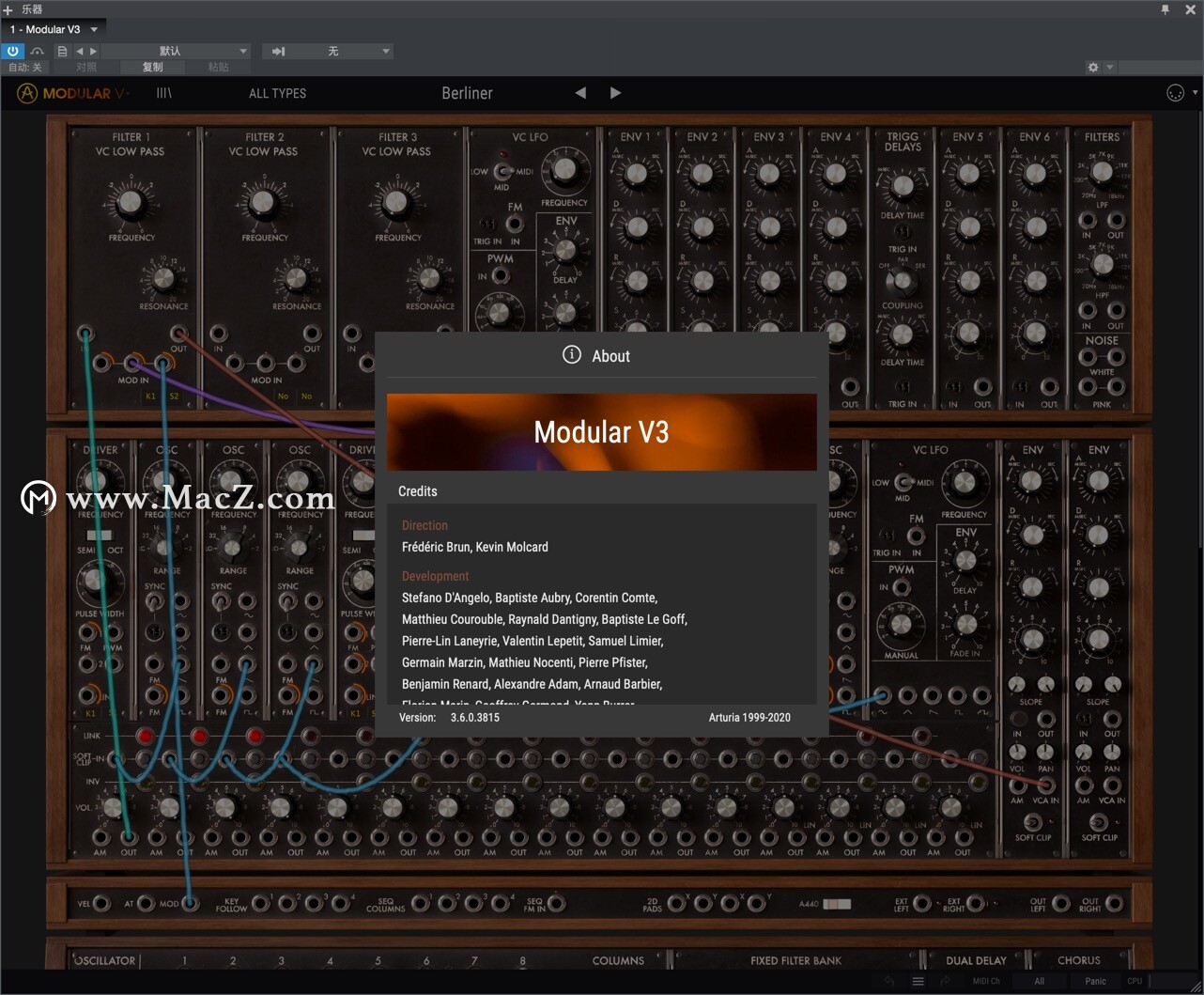Open the preset file document icon
The image size is (1204, 995).
(62, 51)
